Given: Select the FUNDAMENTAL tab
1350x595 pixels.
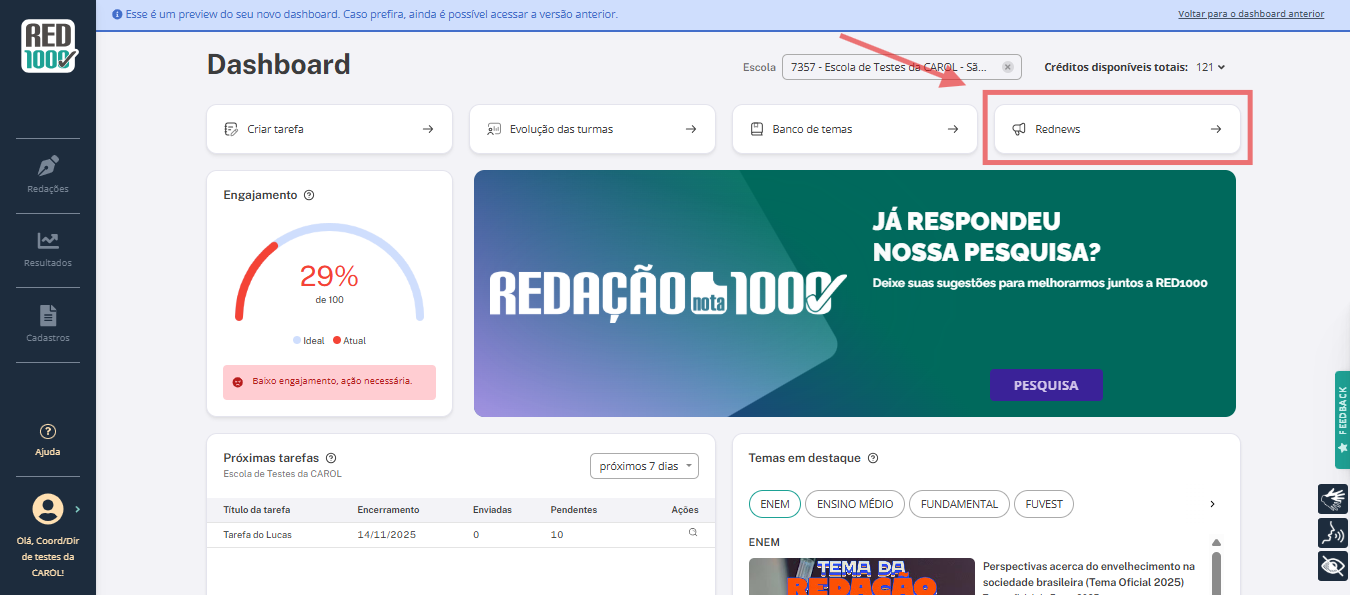Looking at the screenshot, I should (959, 504).
